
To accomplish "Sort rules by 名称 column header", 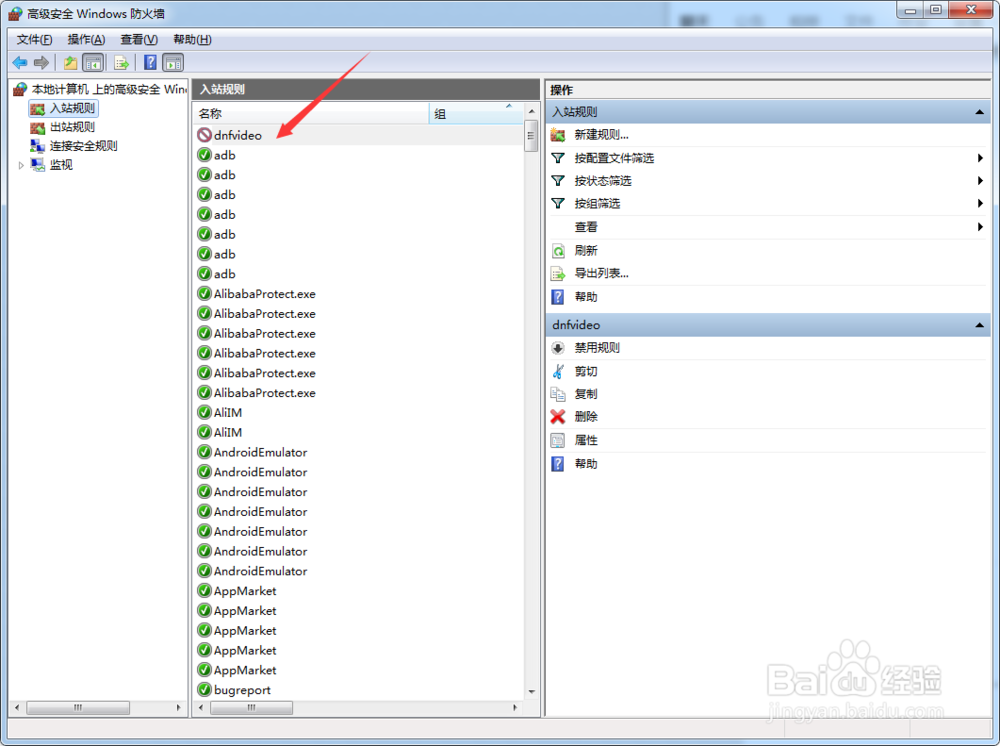I will tap(311, 113).
